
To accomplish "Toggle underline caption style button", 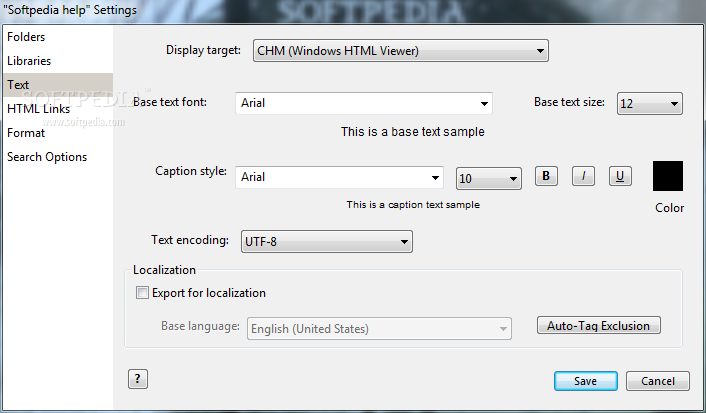I will (x=620, y=176).
